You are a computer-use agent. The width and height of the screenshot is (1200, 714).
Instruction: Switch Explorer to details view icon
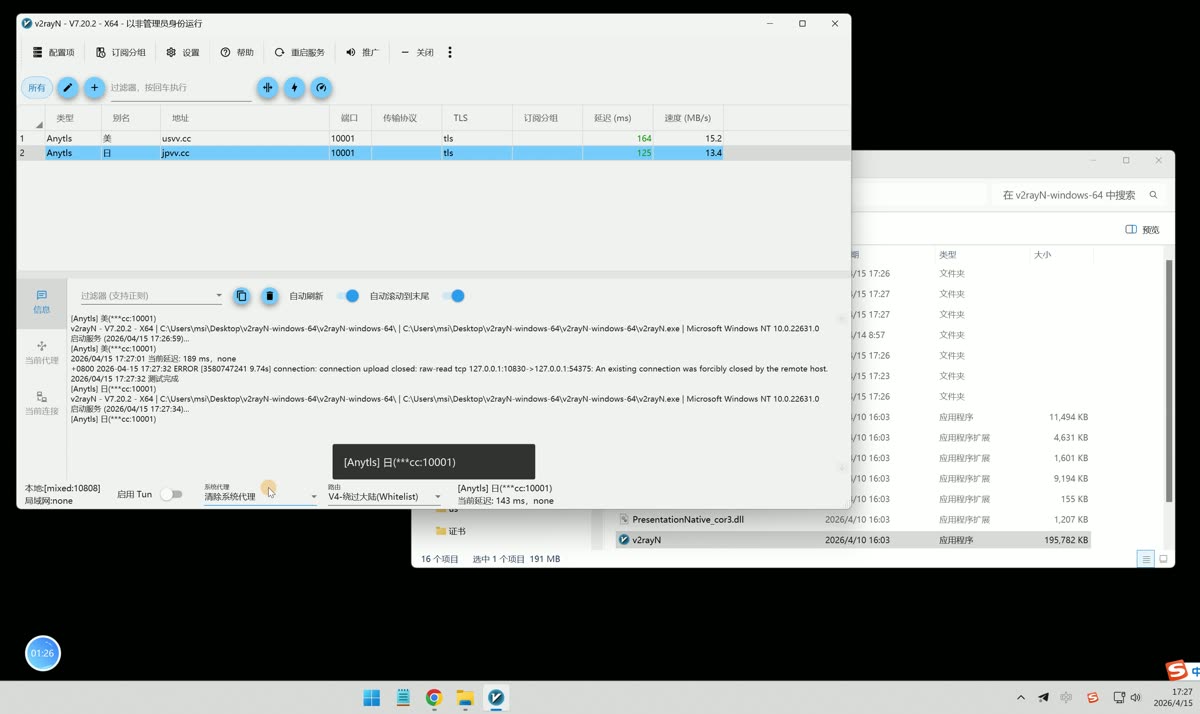pyautogui.click(x=1146, y=560)
